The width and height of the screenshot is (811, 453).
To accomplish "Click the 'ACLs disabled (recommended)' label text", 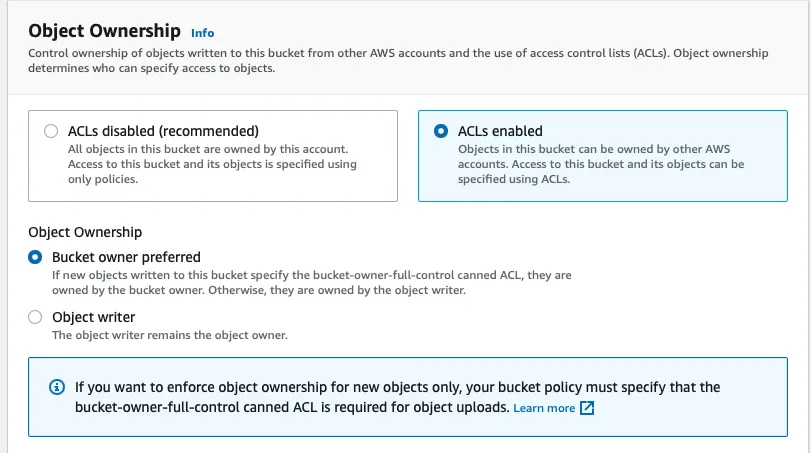I will (x=163, y=131).
